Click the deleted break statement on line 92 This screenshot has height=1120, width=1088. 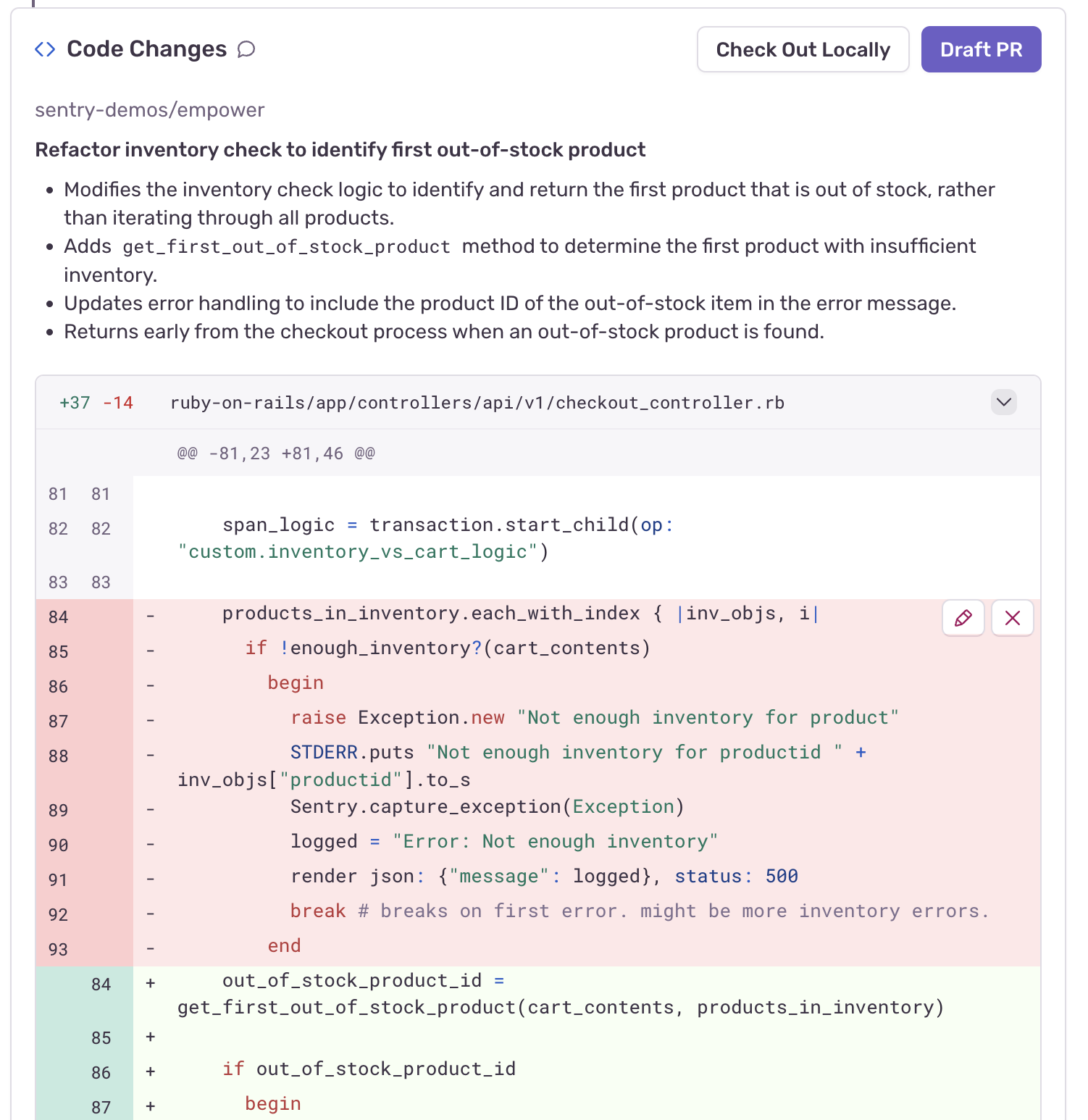317,911
